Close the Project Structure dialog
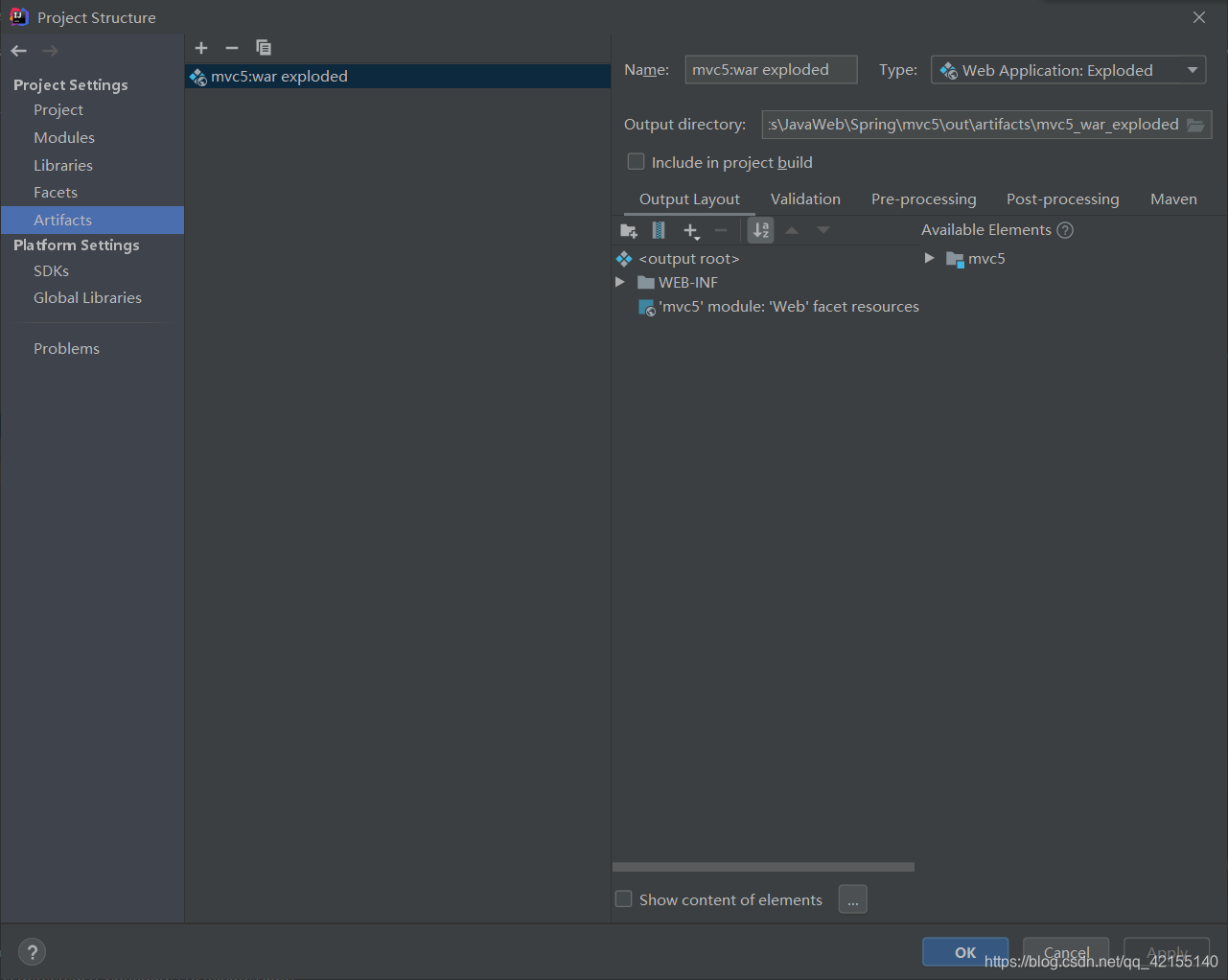1228x980 pixels. [x=1199, y=17]
